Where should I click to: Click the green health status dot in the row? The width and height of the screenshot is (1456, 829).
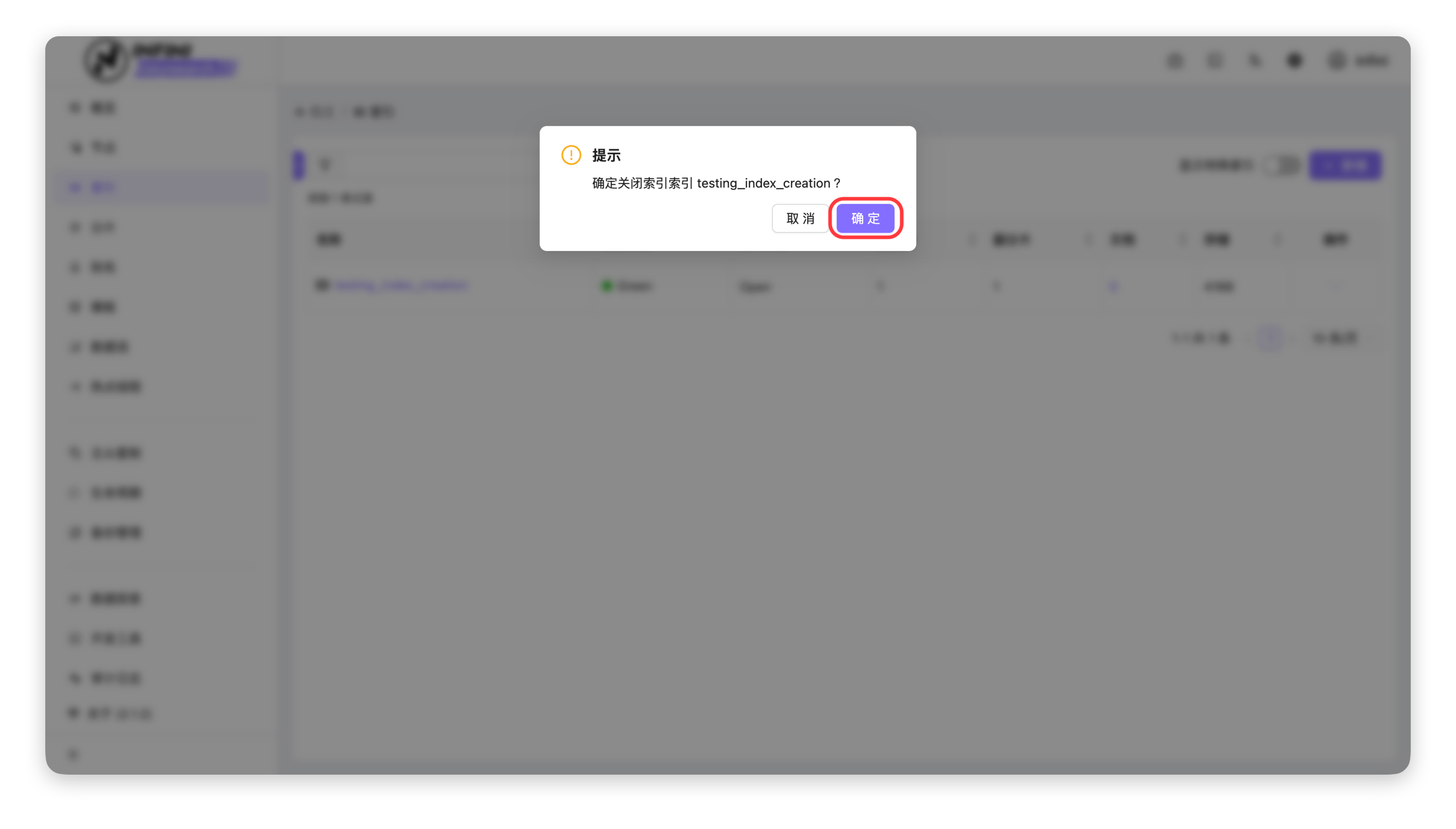[x=607, y=286]
